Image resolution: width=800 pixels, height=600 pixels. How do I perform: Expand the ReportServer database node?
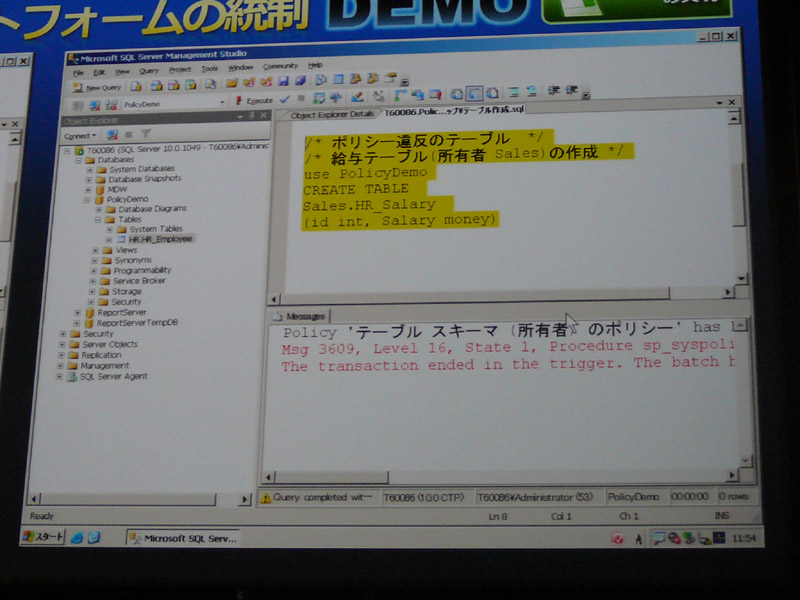pyautogui.click(x=77, y=313)
